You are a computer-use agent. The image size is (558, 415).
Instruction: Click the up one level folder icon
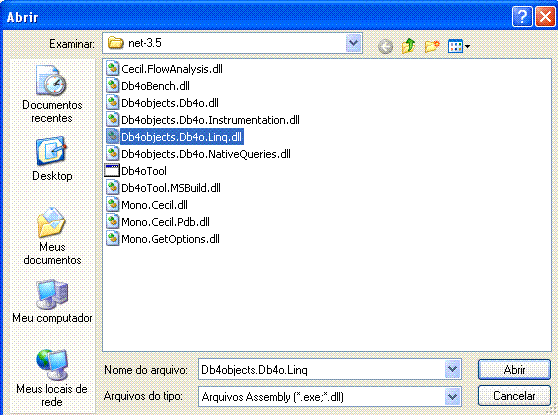[409, 46]
